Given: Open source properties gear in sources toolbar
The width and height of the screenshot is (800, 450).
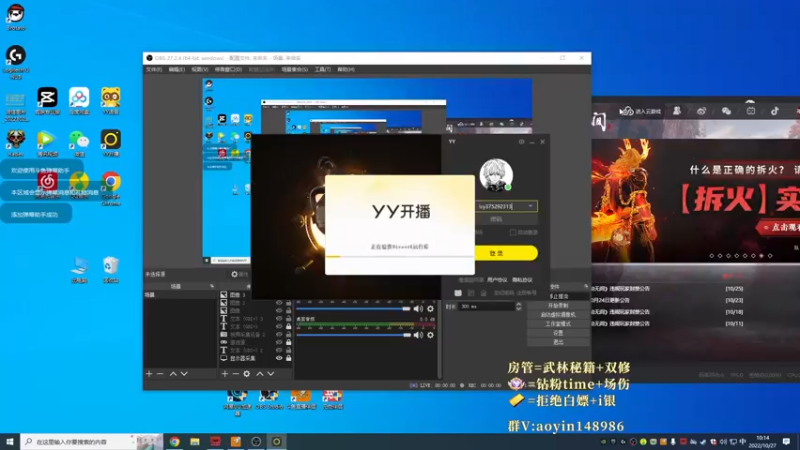Looking at the screenshot, I should 247,374.
